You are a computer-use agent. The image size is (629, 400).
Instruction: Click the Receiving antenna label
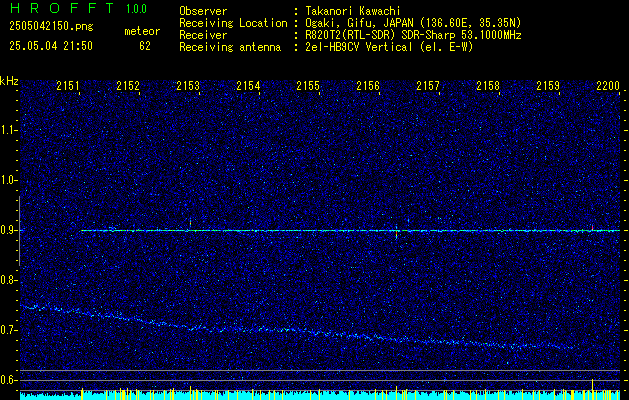230,47
